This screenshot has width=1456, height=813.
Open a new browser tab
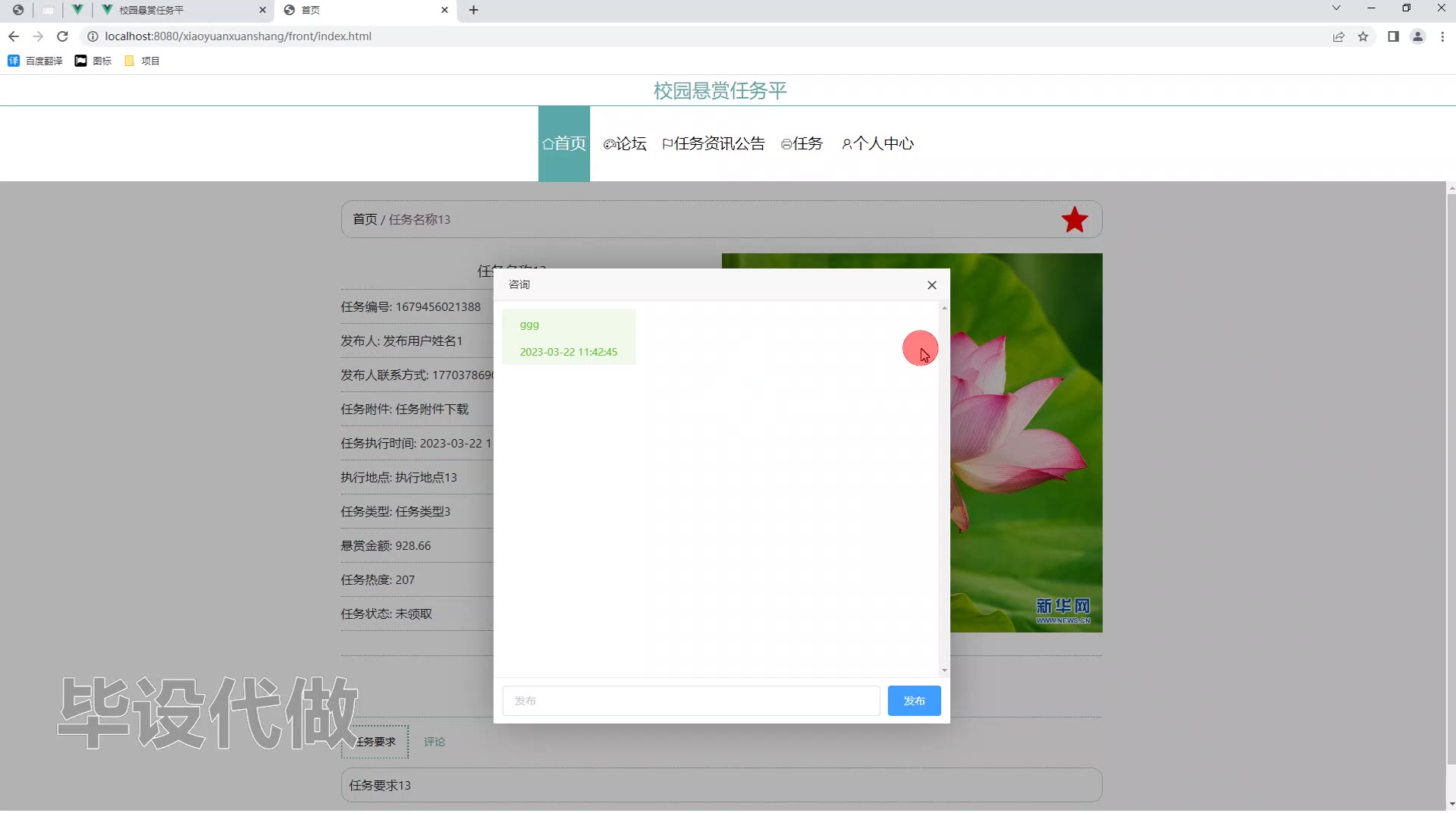(474, 10)
